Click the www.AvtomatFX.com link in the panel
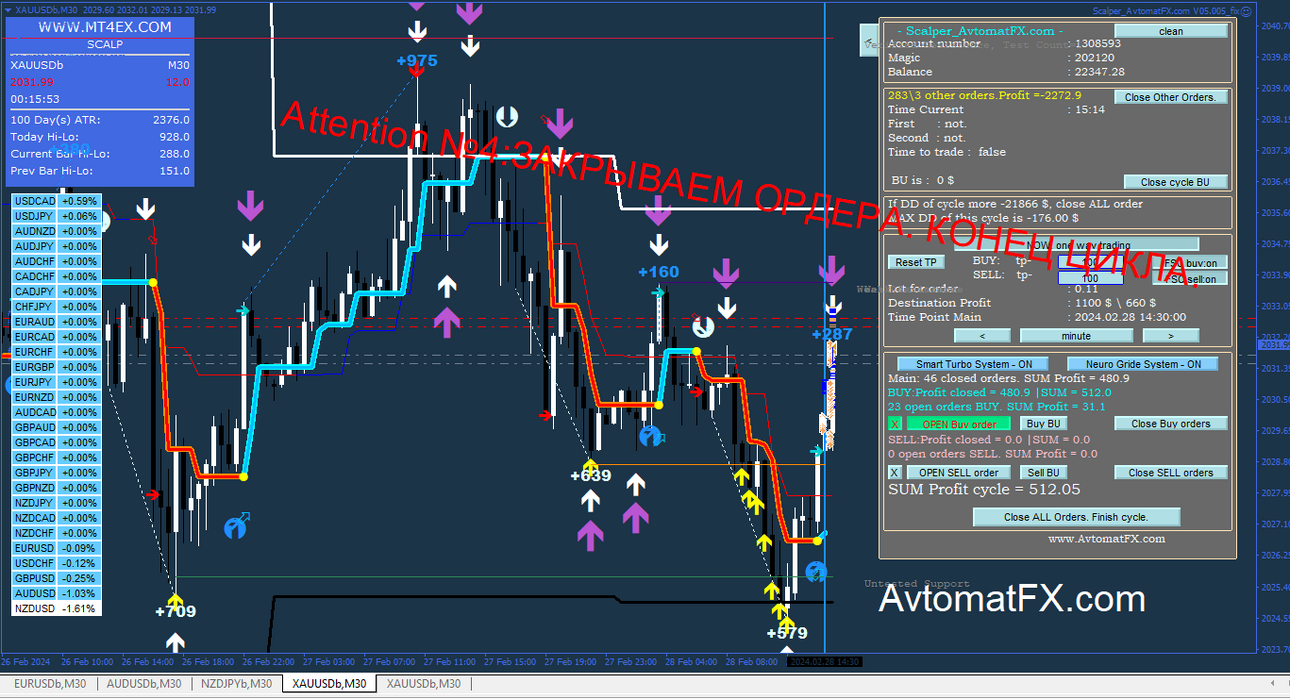 [1106, 538]
